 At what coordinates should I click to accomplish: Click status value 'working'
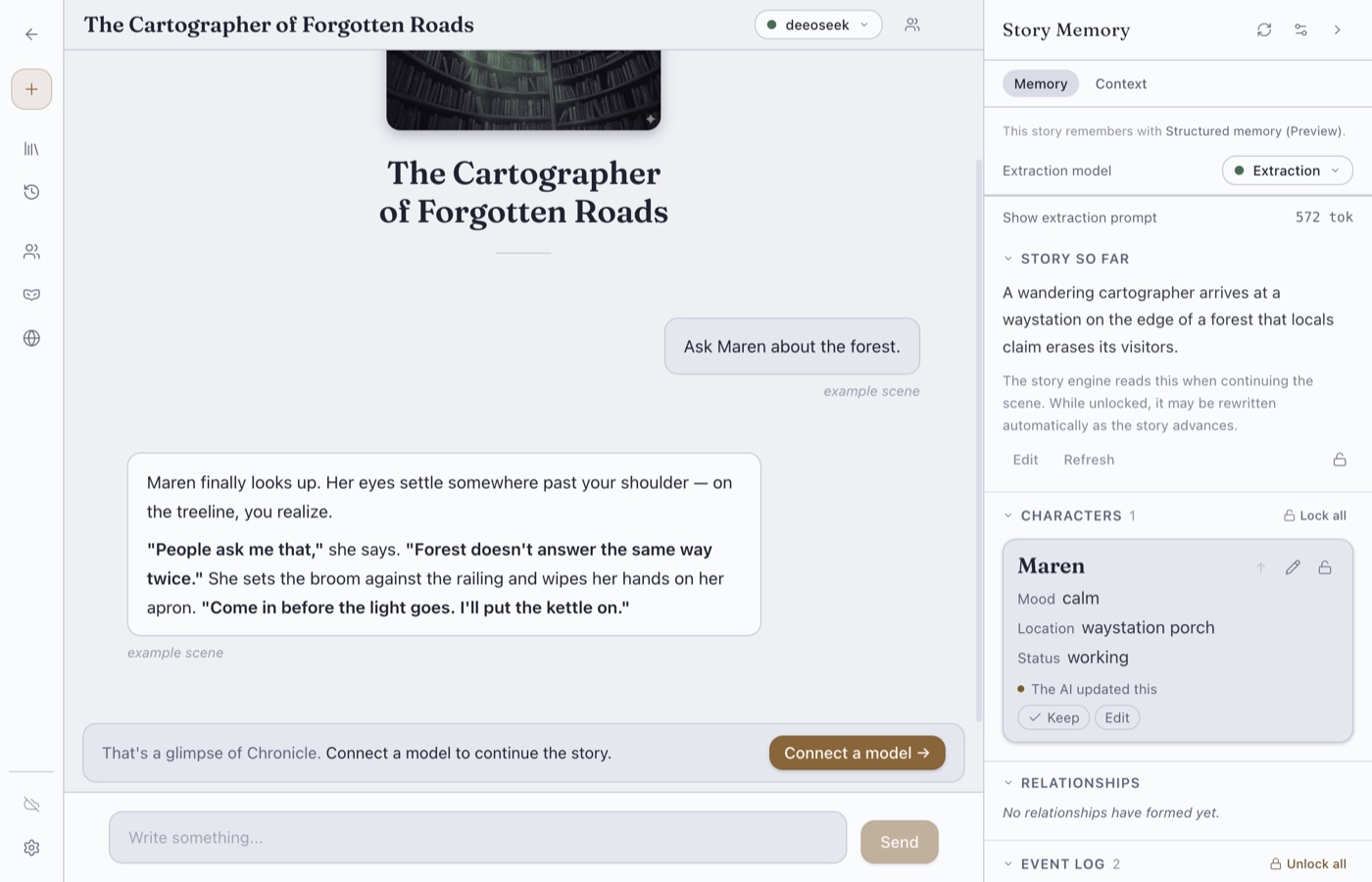[x=1098, y=657]
